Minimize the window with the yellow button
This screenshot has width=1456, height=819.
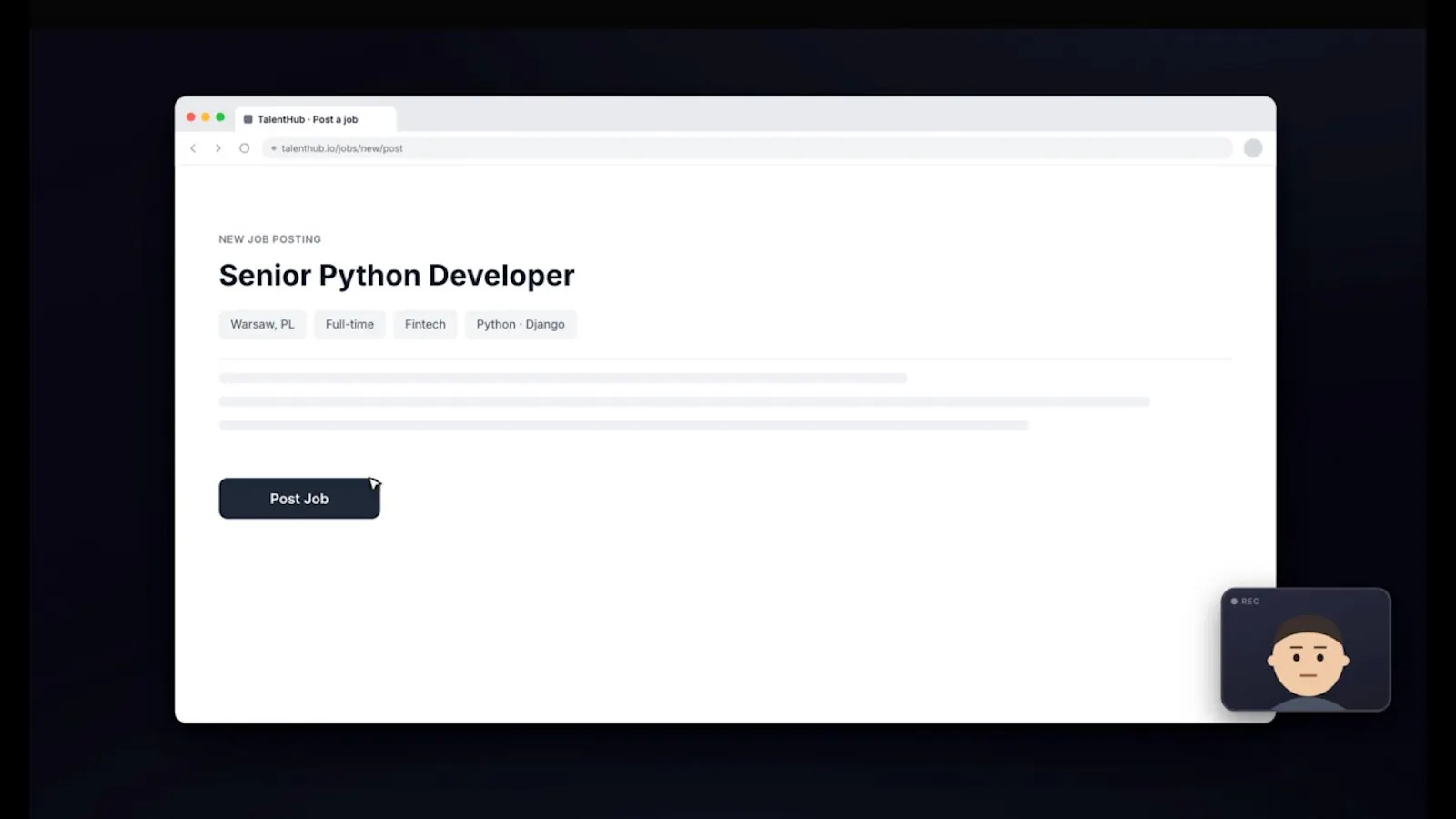206,117
